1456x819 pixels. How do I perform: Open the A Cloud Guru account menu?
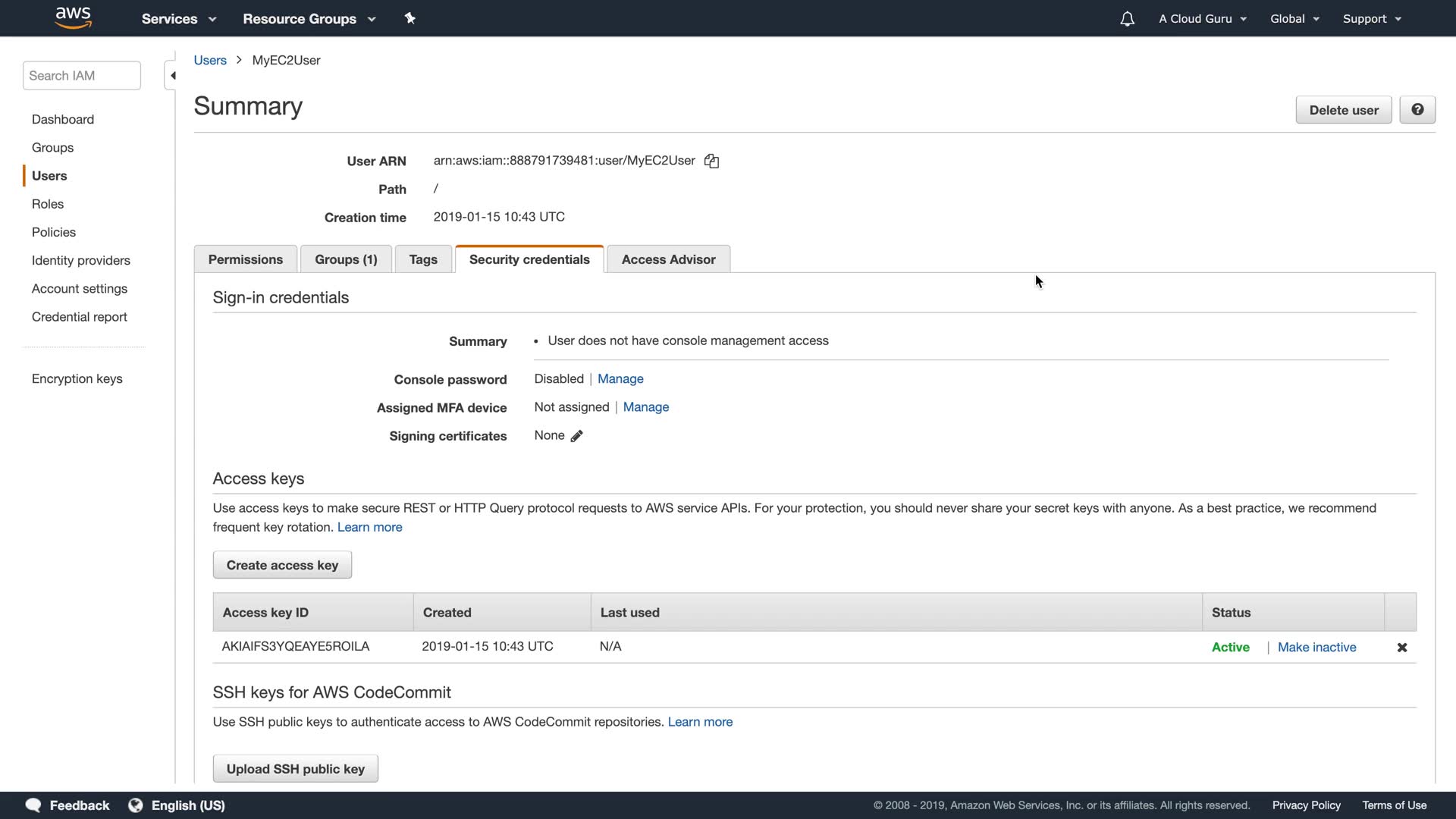point(1202,19)
